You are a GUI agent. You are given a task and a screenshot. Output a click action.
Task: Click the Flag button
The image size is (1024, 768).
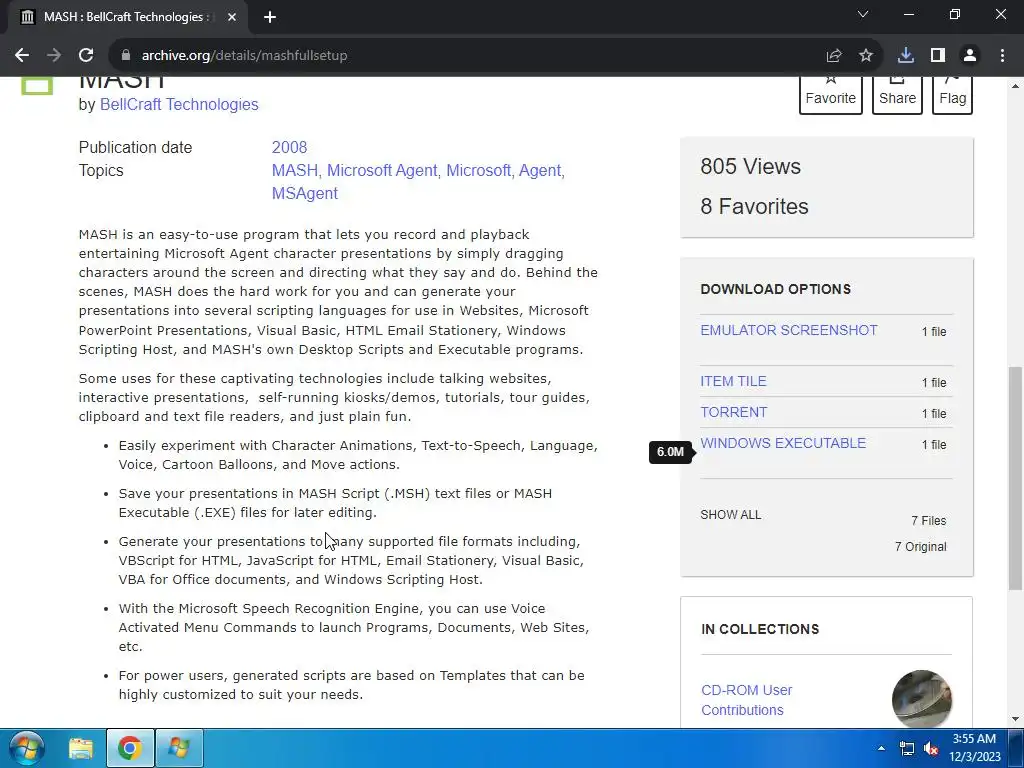click(x=952, y=95)
